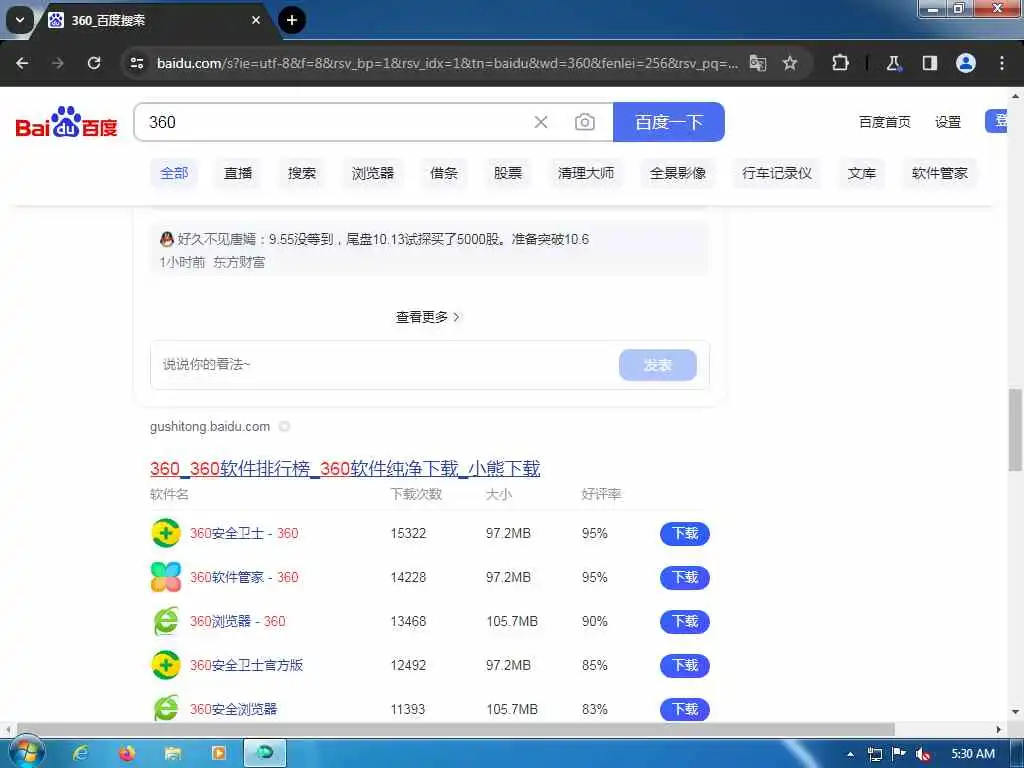This screenshot has width=1024, height=768.
Task: Select the 软件管家 filter tab
Action: pos(940,173)
